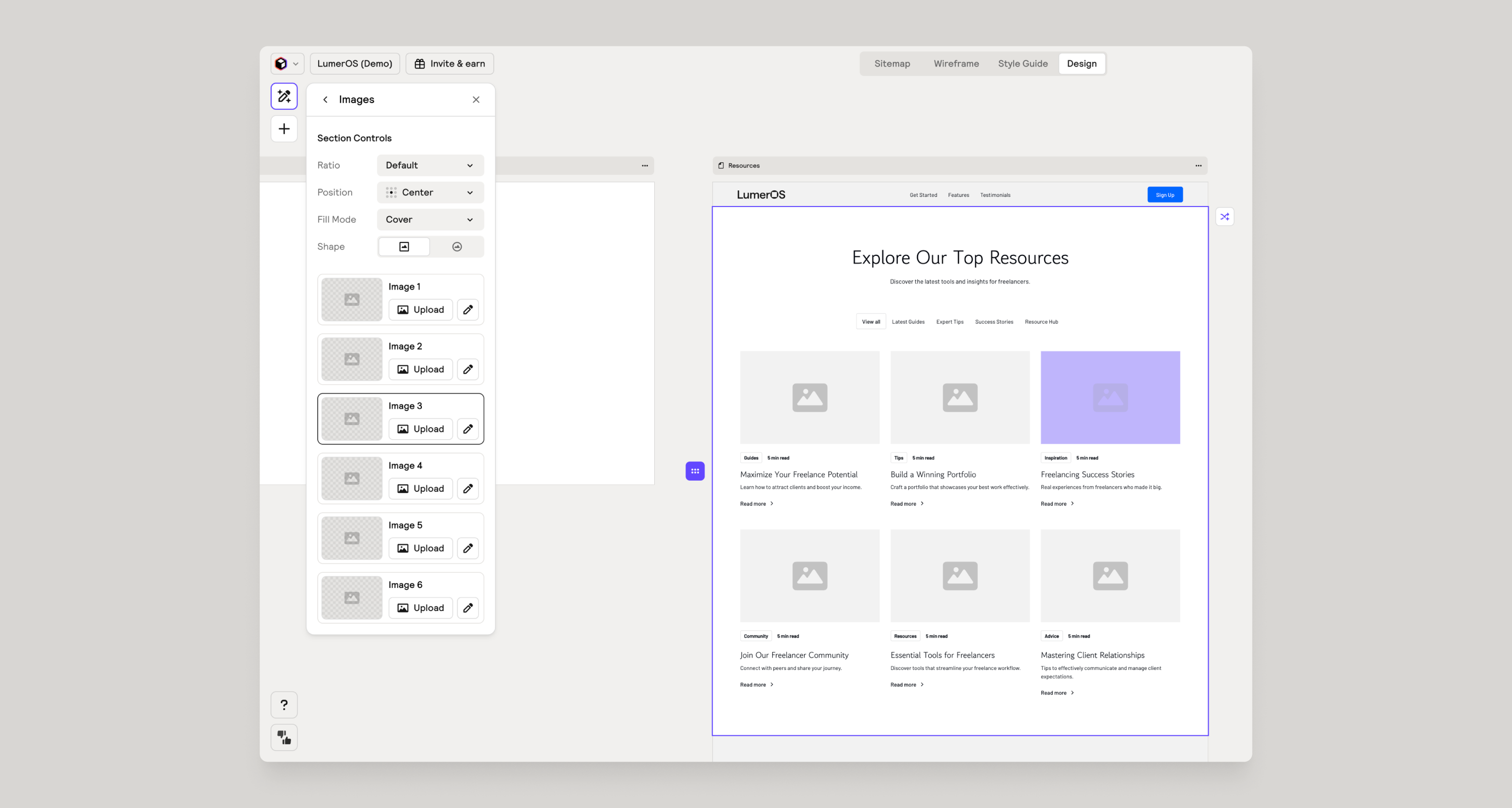Screen dimensions: 1512x808
Task: Open the Resources page three-dot menu
Action: [1199, 165]
